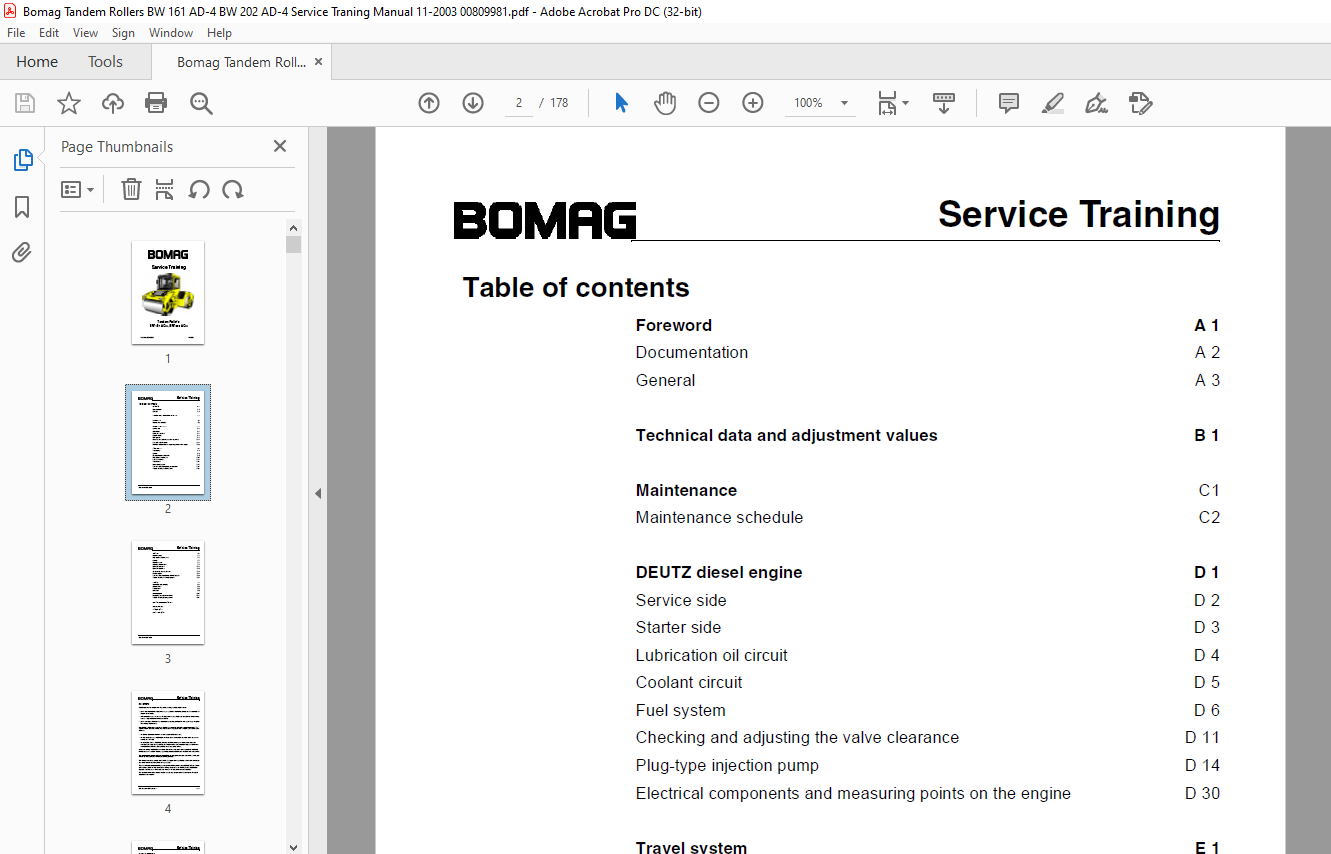Image resolution: width=1331 pixels, height=854 pixels.
Task: Open Page Thumbnails sidebar icon
Action: tap(22, 160)
